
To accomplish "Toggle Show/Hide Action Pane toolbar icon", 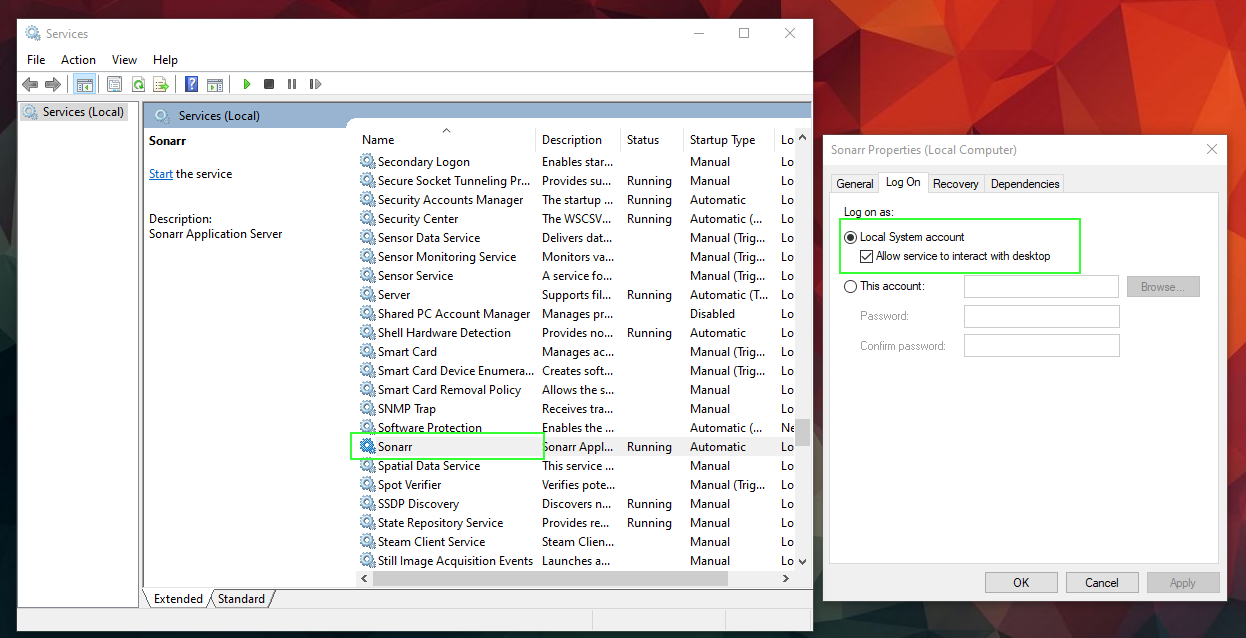I will tap(214, 85).
